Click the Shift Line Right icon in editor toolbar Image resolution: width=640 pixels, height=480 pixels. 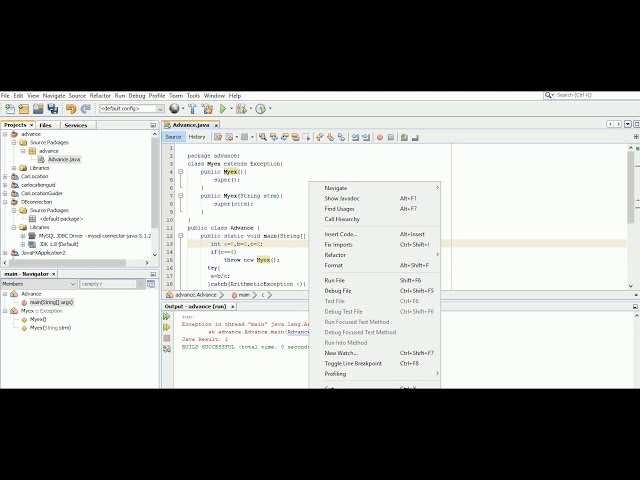[366, 137]
